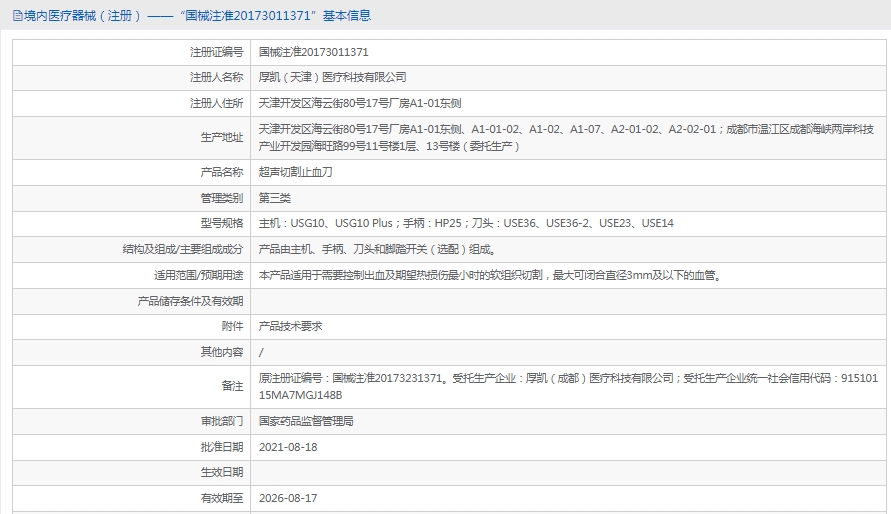Image resolution: width=891 pixels, height=514 pixels.
Task: Select model specs starting with 主机：USG10
Action: (x=466, y=223)
